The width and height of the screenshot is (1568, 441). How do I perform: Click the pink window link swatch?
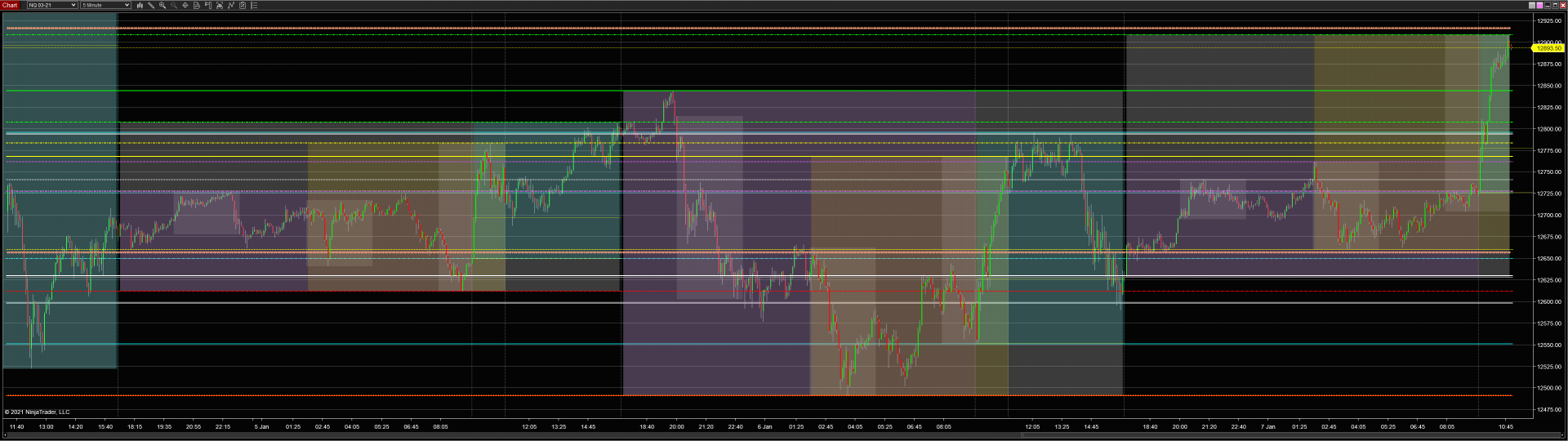(1539, 6)
